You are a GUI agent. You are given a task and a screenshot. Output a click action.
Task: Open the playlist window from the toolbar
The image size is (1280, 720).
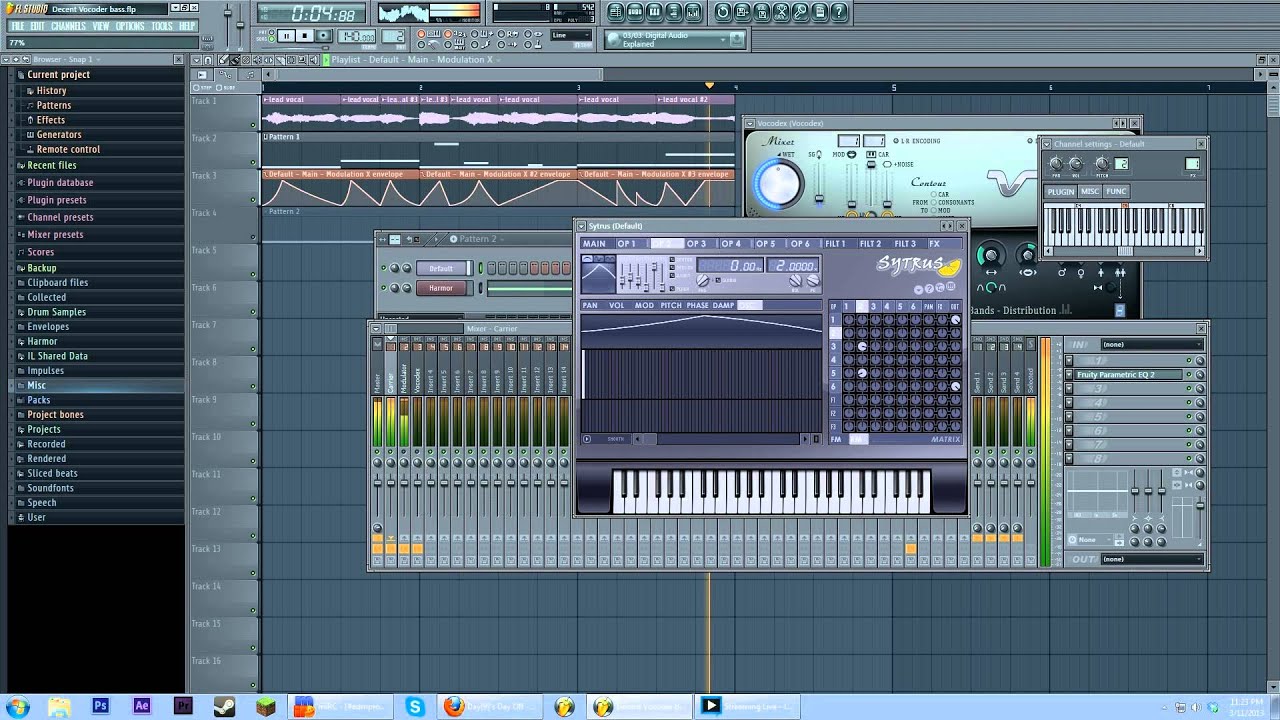pyautogui.click(x=616, y=12)
